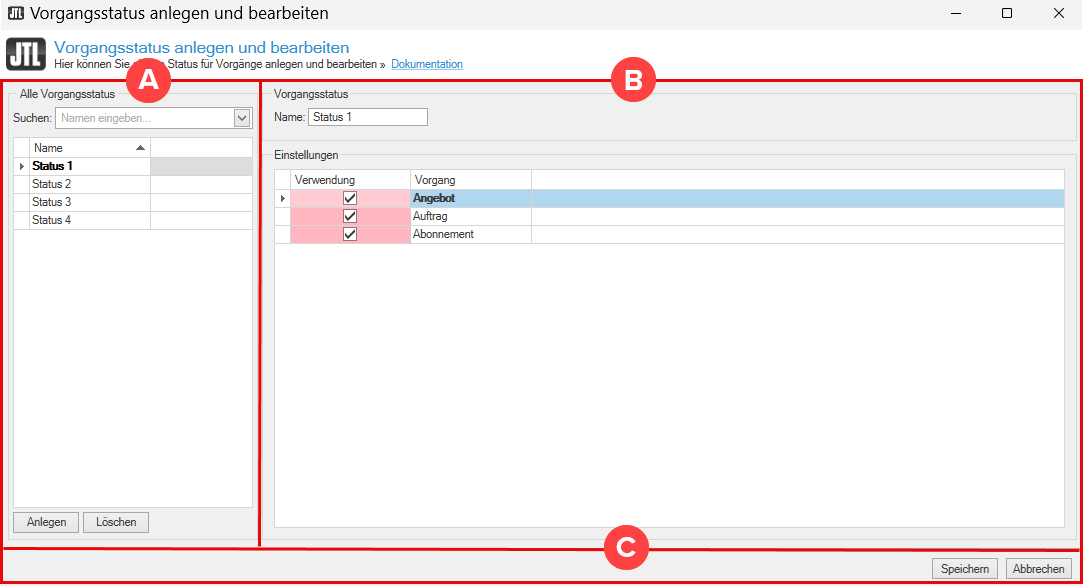The height and width of the screenshot is (586, 1083).
Task: Open the Suchen dropdown arrow
Action: [241, 118]
